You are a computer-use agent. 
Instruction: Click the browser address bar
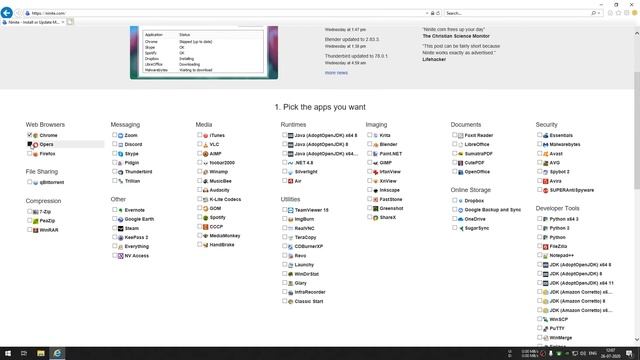tap(224, 13)
